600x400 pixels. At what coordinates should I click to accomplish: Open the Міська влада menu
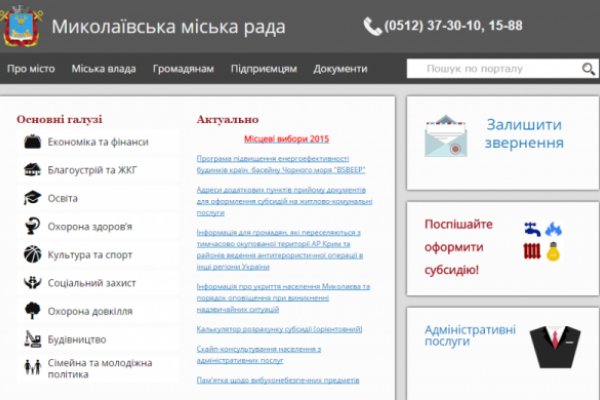[105, 69]
